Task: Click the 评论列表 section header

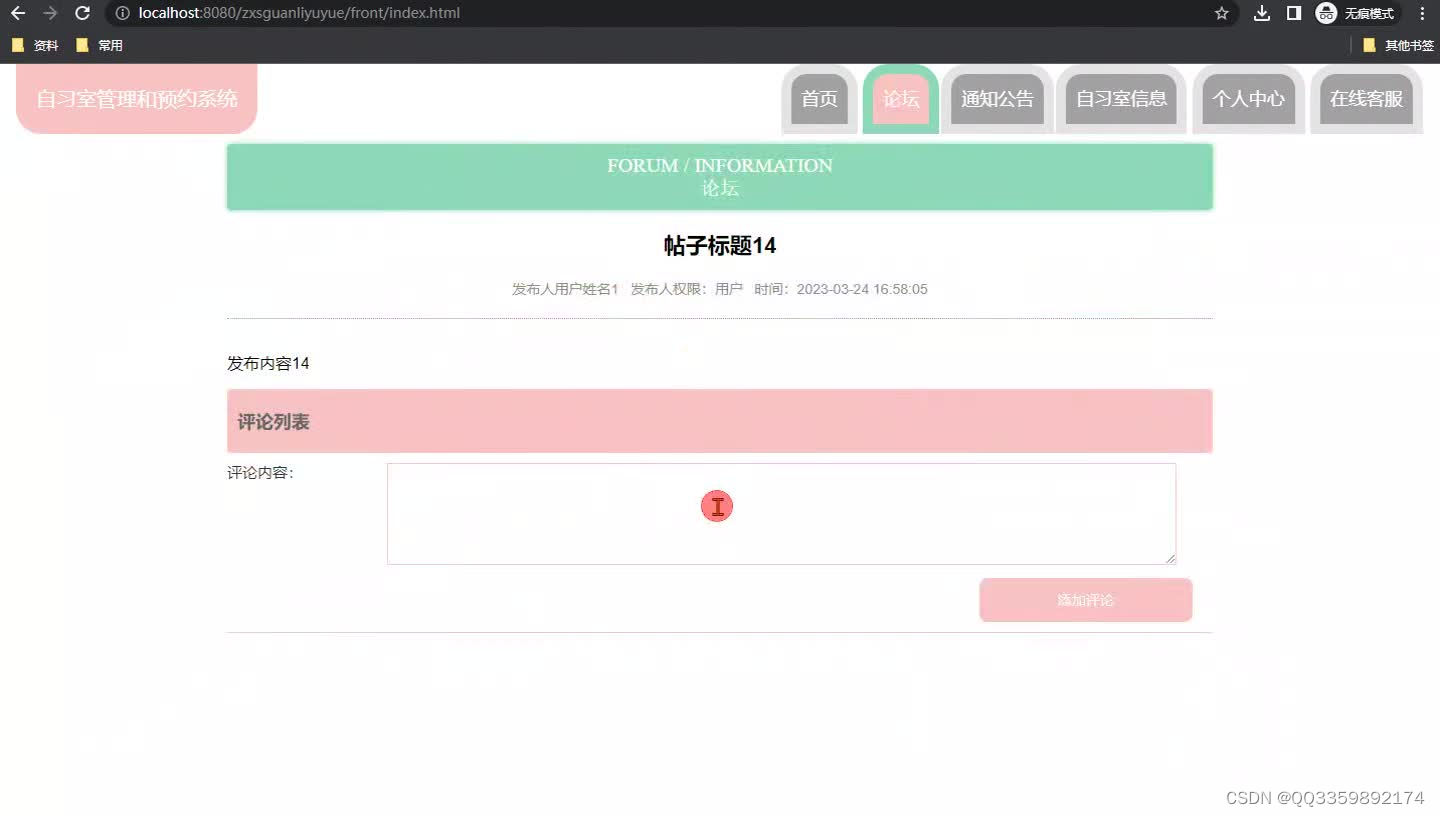Action: pyautogui.click(x=720, y=421)
